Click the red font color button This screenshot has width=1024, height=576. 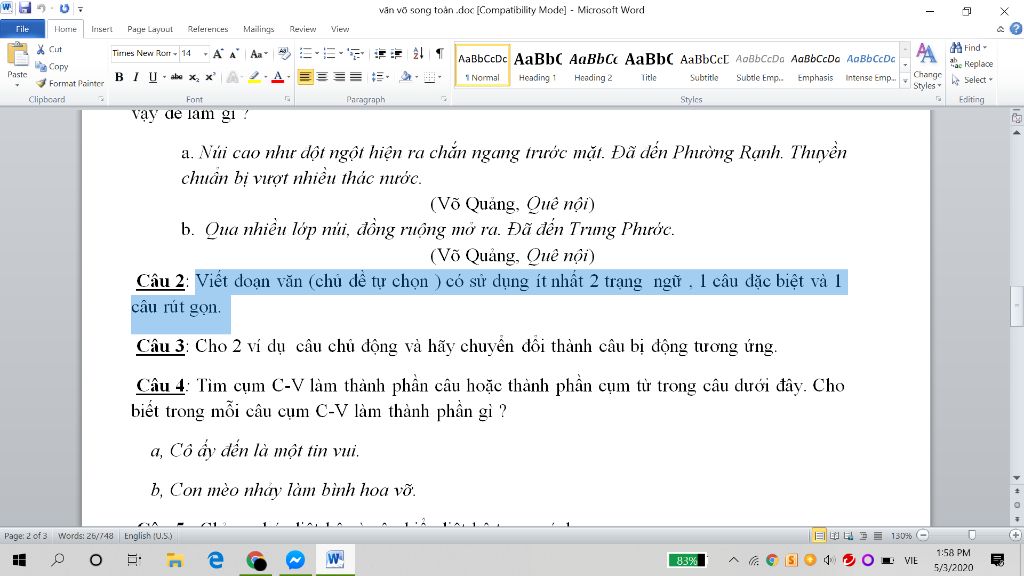(x=278, y=77)
